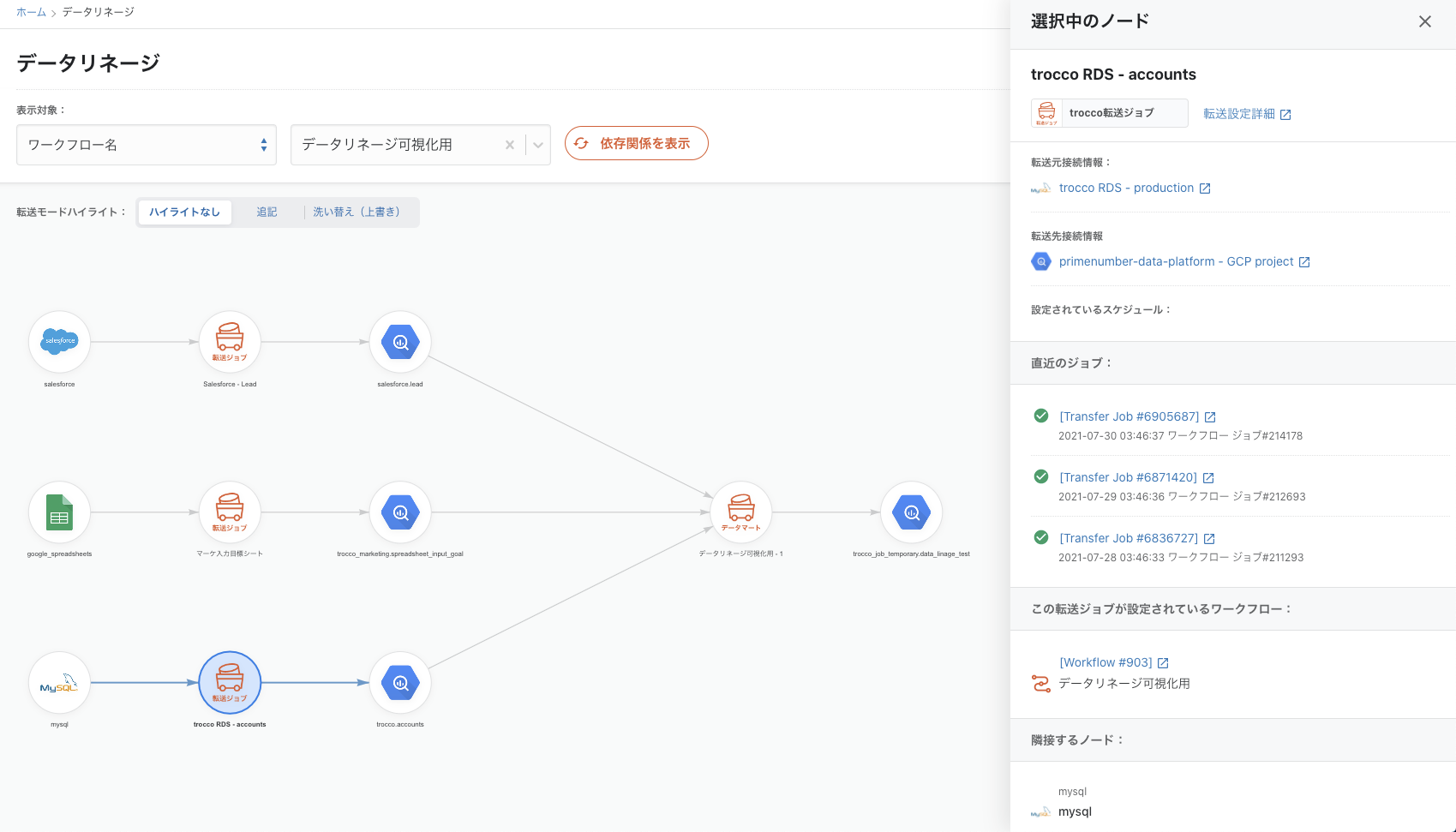Viewport: 1456px width, 832px height.
Task: Select the trocco.accounts BigQuery node
Action: tap(400, 683)
